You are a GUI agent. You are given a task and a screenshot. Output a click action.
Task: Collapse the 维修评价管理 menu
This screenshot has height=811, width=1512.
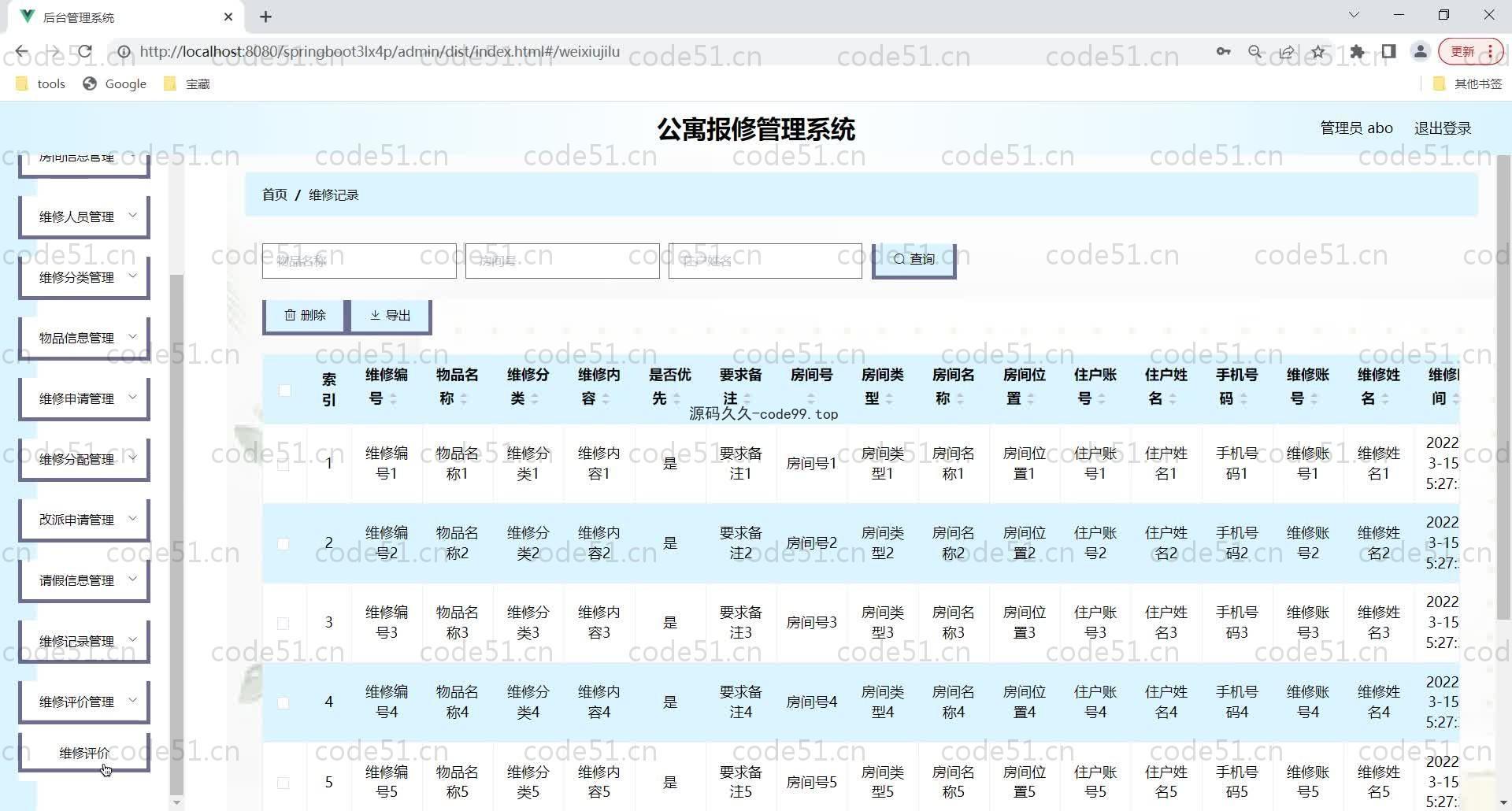tap(84, 702)
